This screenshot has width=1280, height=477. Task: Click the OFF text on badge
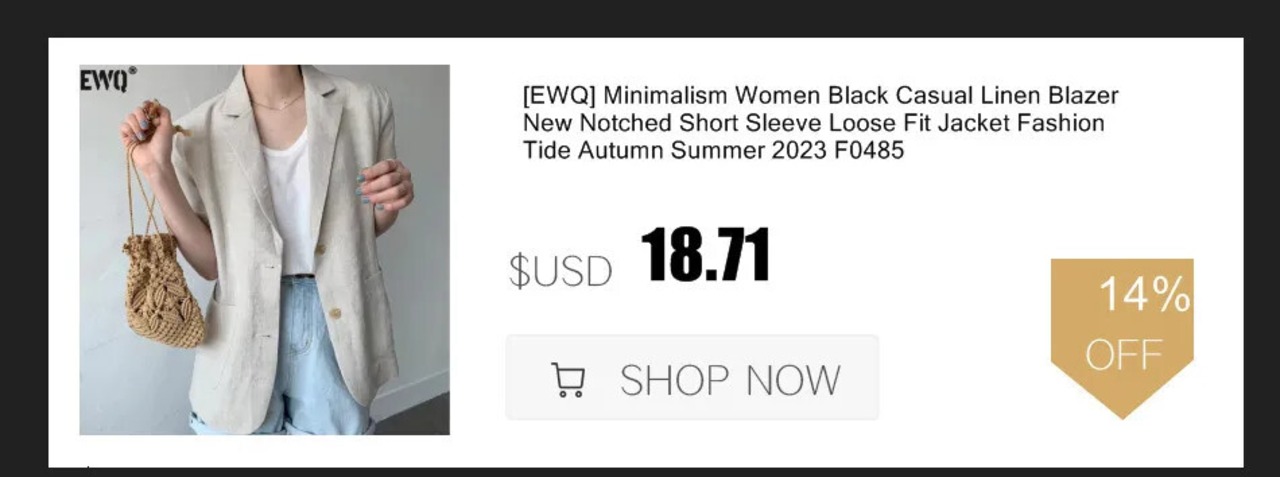click(1124, 354)
